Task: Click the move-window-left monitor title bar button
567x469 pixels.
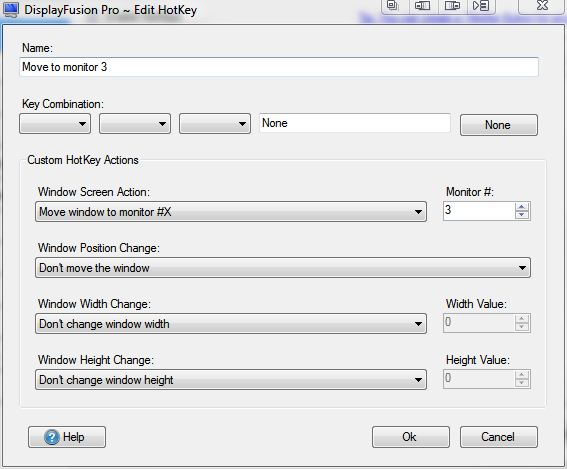Action: coord(423,6)
